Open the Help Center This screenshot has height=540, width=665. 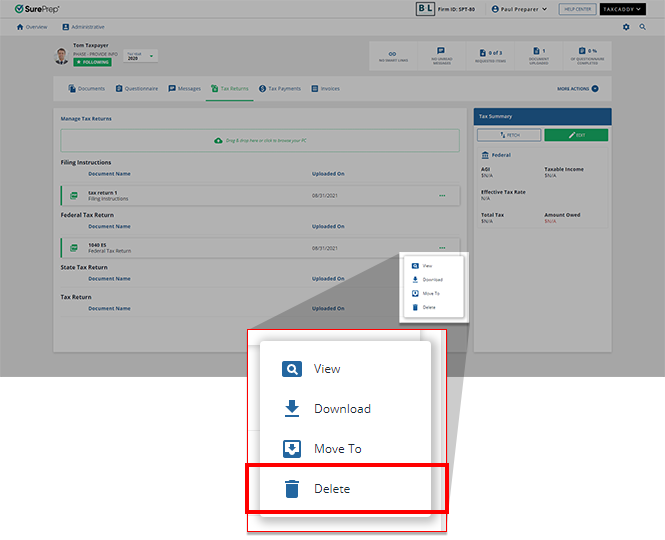click(x=577, y=9)
